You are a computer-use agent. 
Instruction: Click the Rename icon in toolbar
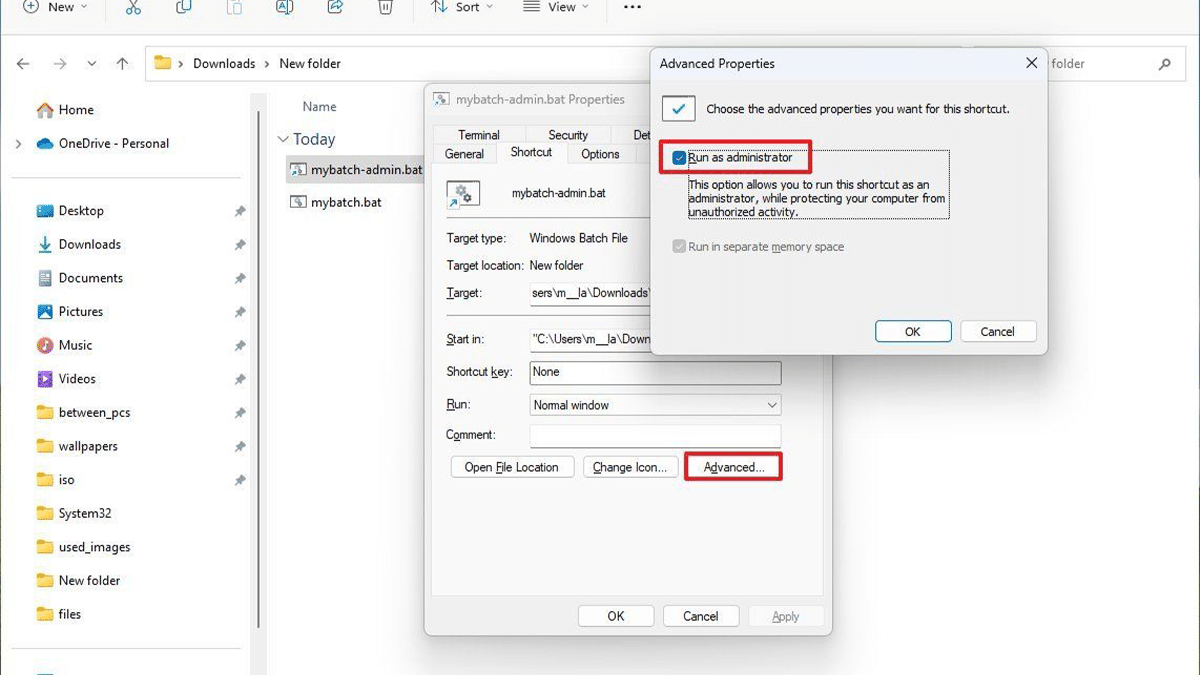[284, 7]
